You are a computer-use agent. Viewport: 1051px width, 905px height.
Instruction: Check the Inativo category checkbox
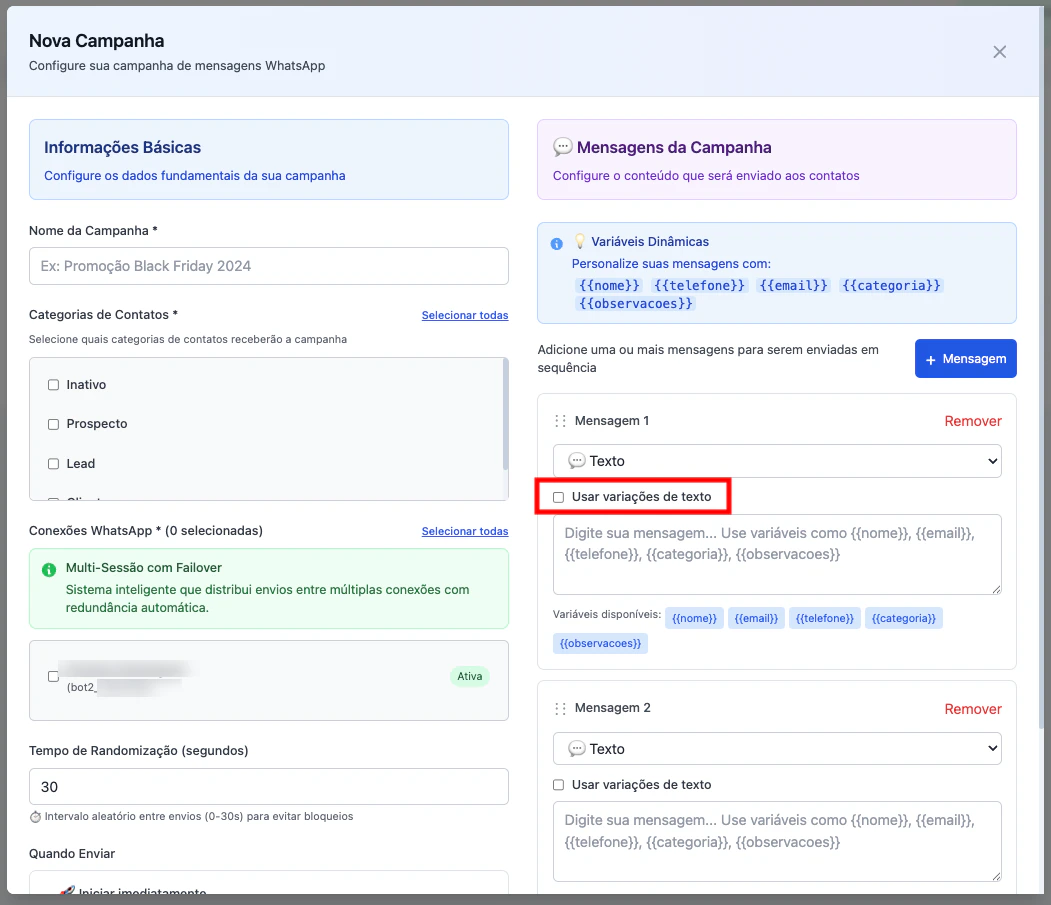point(54,385)
